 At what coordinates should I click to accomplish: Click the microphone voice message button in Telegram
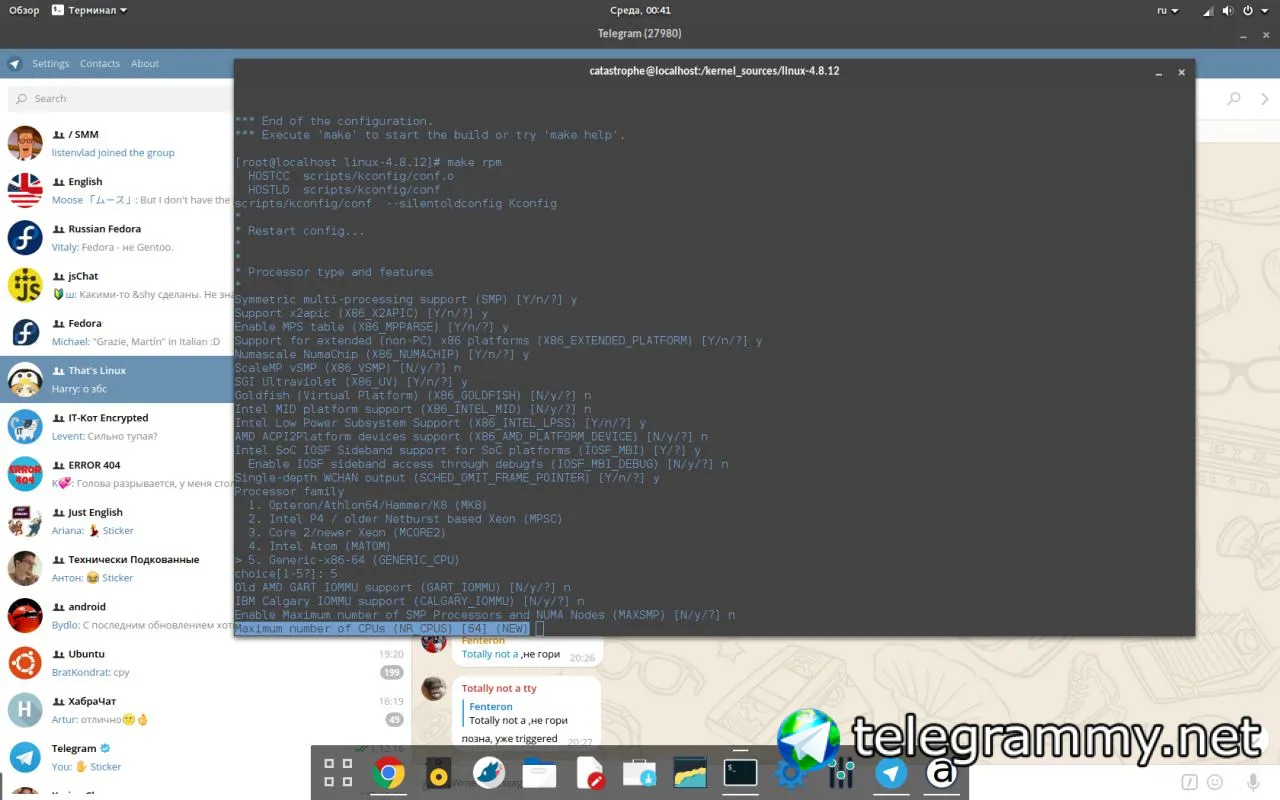[x=1253, y=782]
